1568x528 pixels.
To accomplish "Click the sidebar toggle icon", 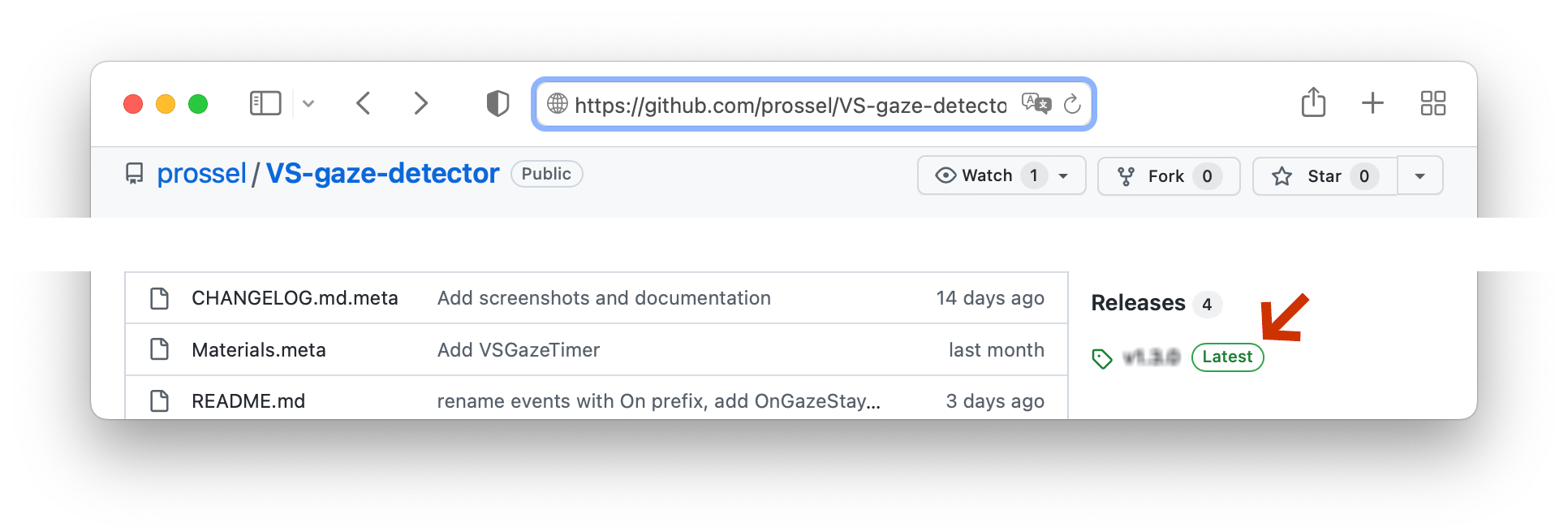I will (265, 103).
